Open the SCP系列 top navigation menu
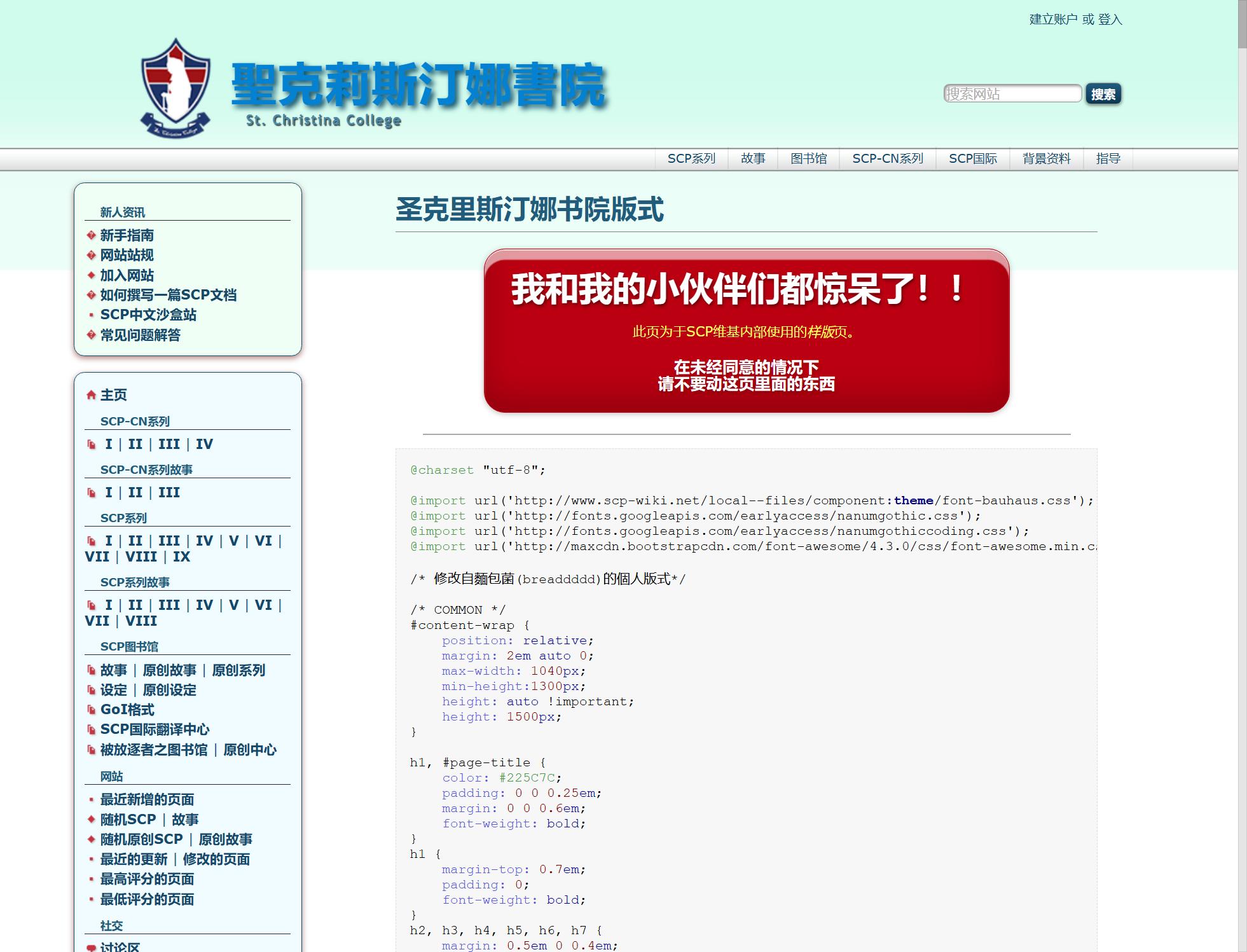This screenshot has width=1247, height=952. (691, 158)
